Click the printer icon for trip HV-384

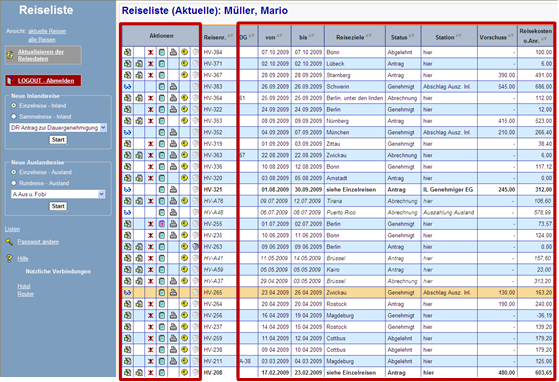173,52
